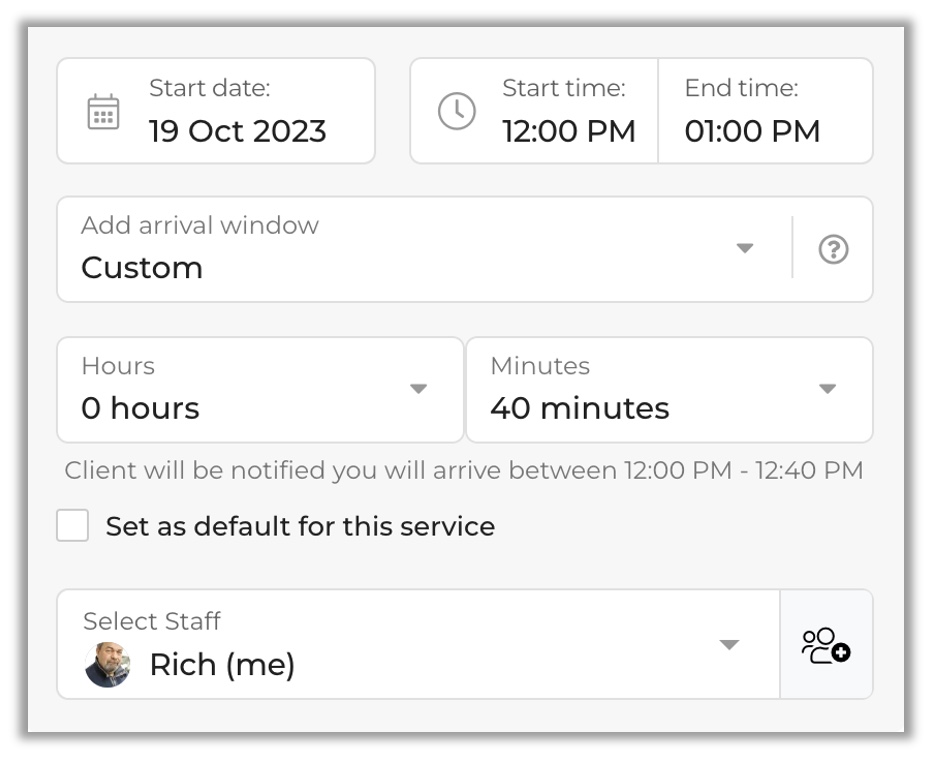
Task: Open the Hours dropdown arrow
Action: (x=419, y=389)
